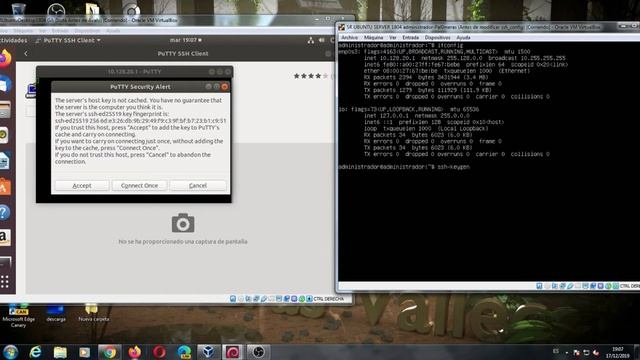Click the 'inet 10.128.20.1' line in terminal
The height and width of the screenshot is (360, 640).
click(x=465, y=58)
